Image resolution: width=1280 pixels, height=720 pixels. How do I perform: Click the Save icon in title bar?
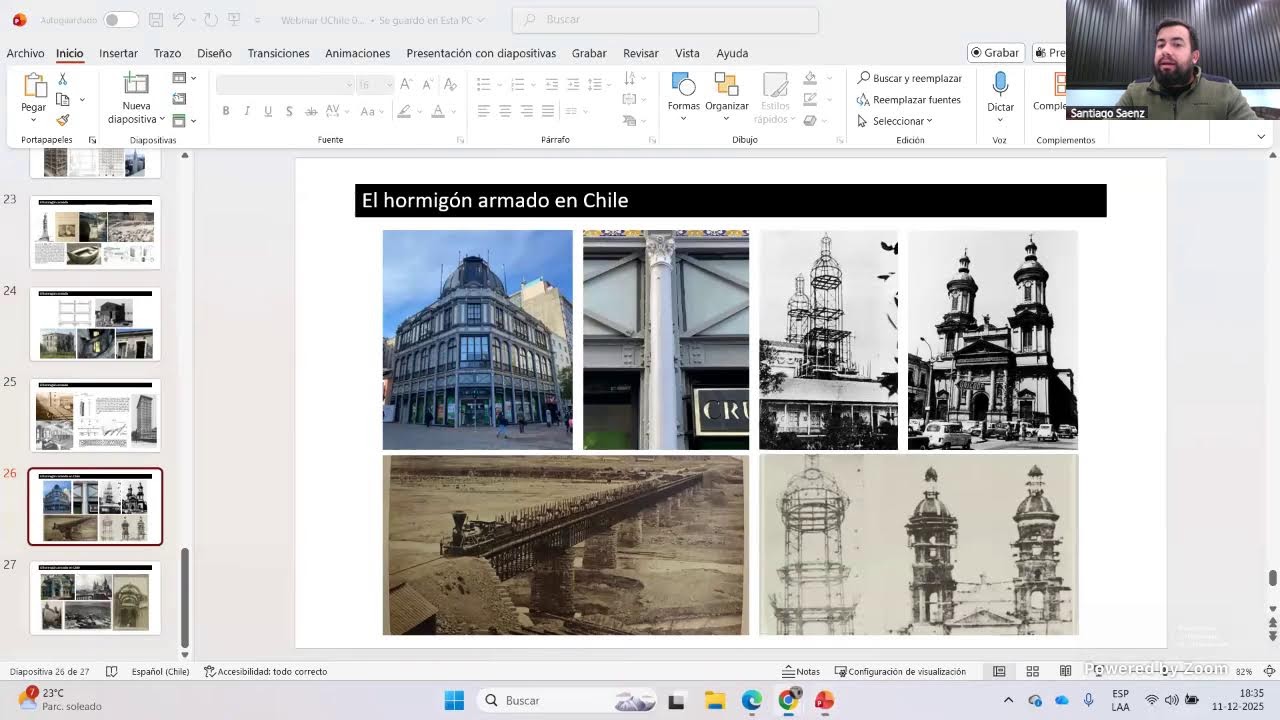pyautogui.click(x=155, y=20)
